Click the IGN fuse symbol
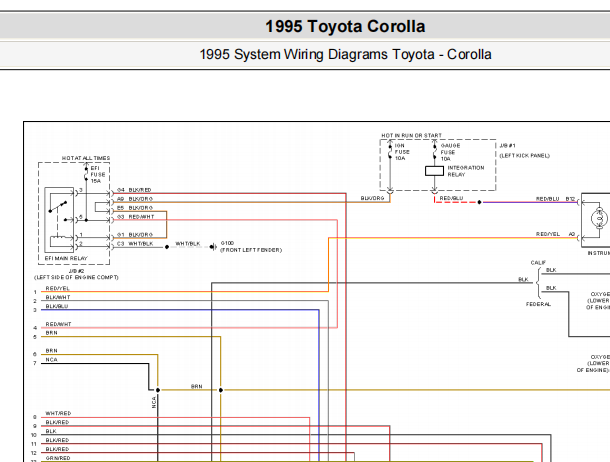 (390, 150)
